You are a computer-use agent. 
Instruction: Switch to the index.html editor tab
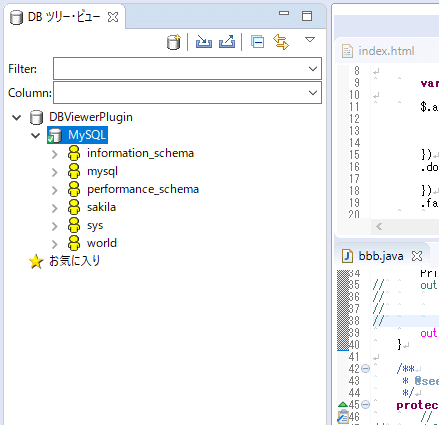(379, 51)
